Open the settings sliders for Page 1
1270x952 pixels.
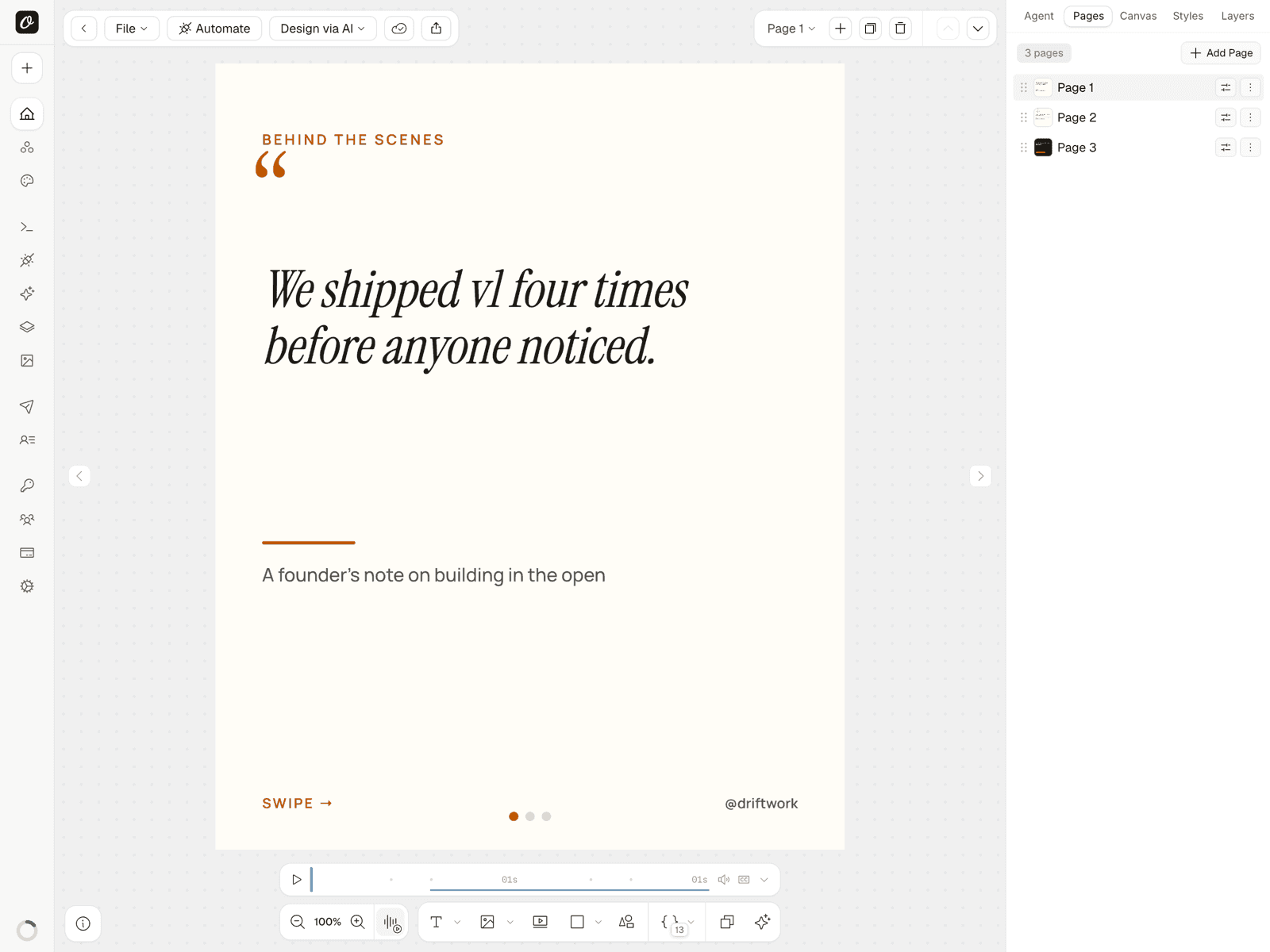tap(1226, 87)
